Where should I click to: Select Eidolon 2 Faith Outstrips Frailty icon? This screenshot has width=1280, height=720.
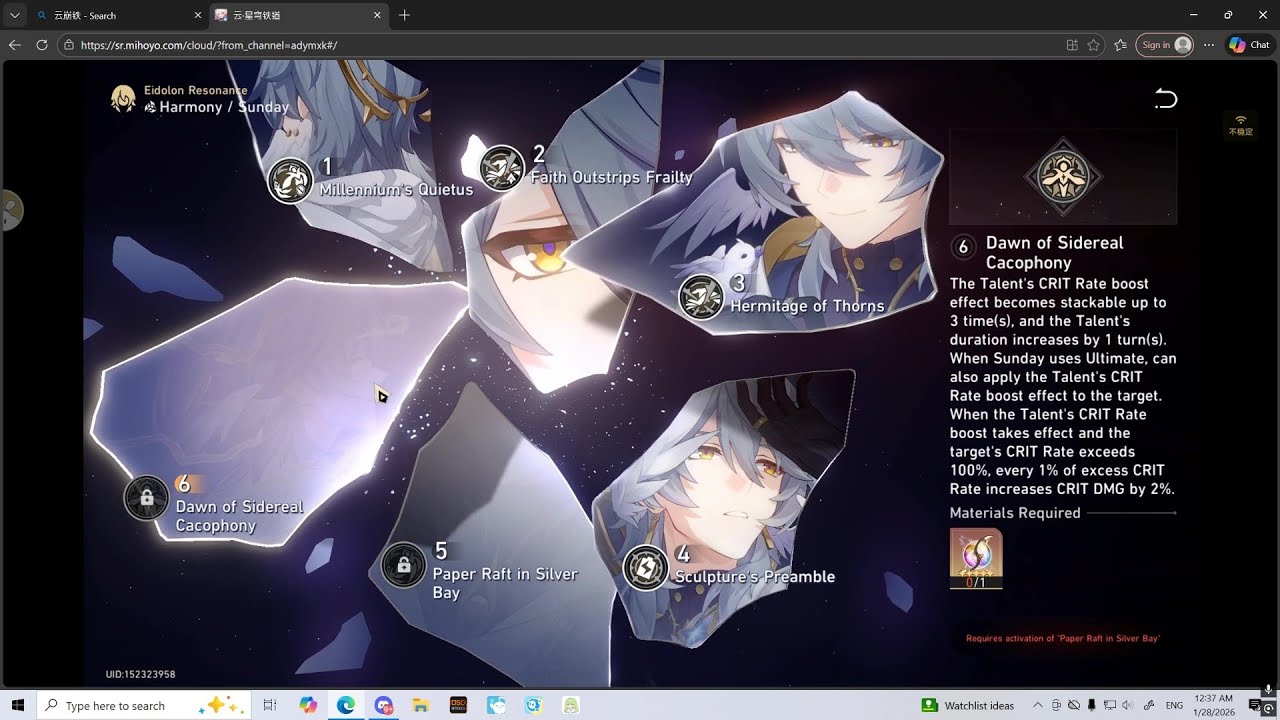pyautogui.click(x=502, y=167)
